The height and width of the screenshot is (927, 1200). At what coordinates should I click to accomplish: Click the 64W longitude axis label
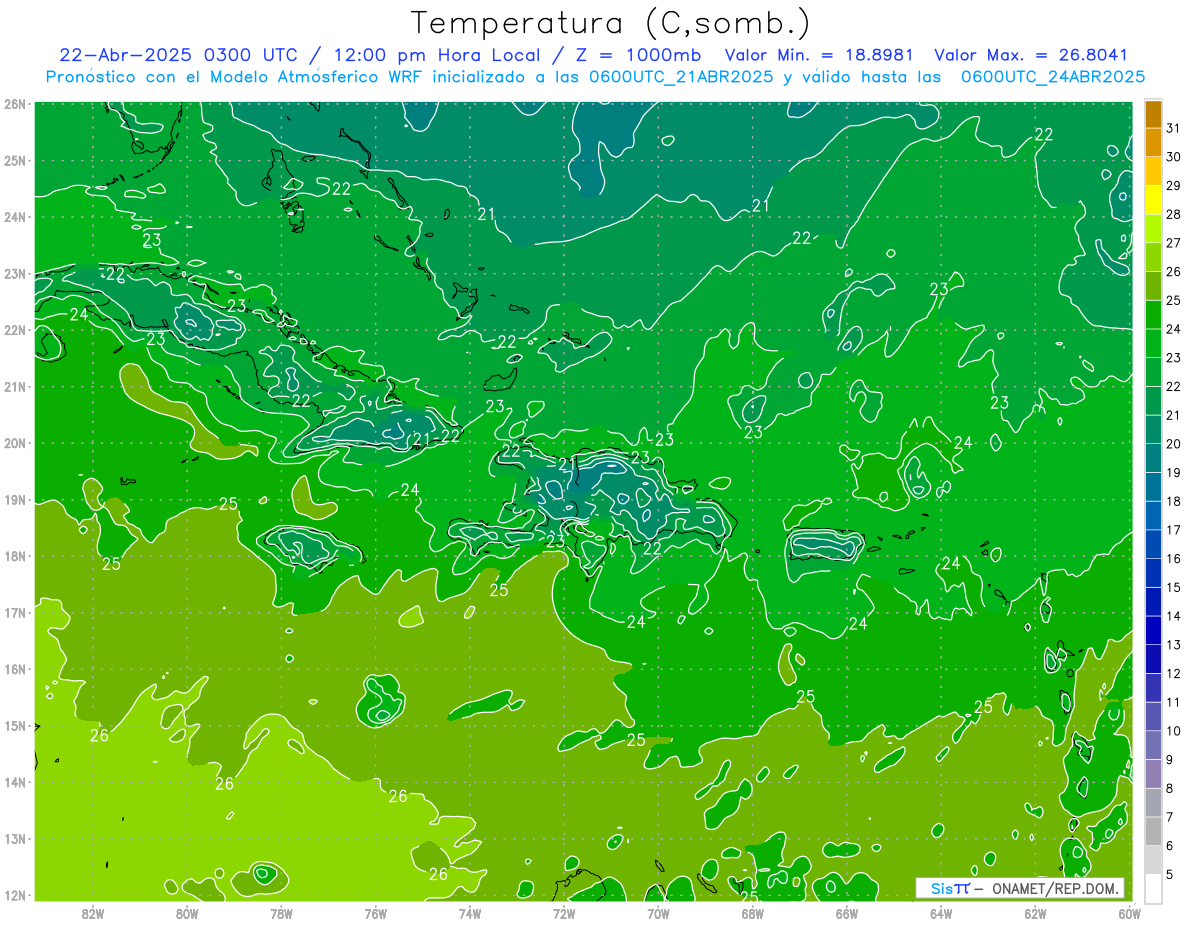941,913
